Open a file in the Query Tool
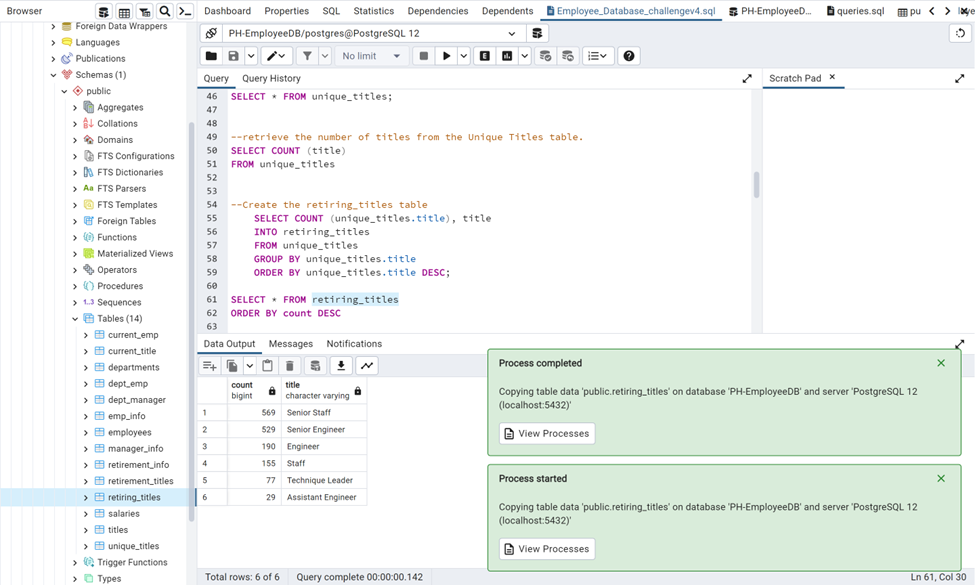The width and height of the screenshot is (975, 585). click(x=209, y=56)
